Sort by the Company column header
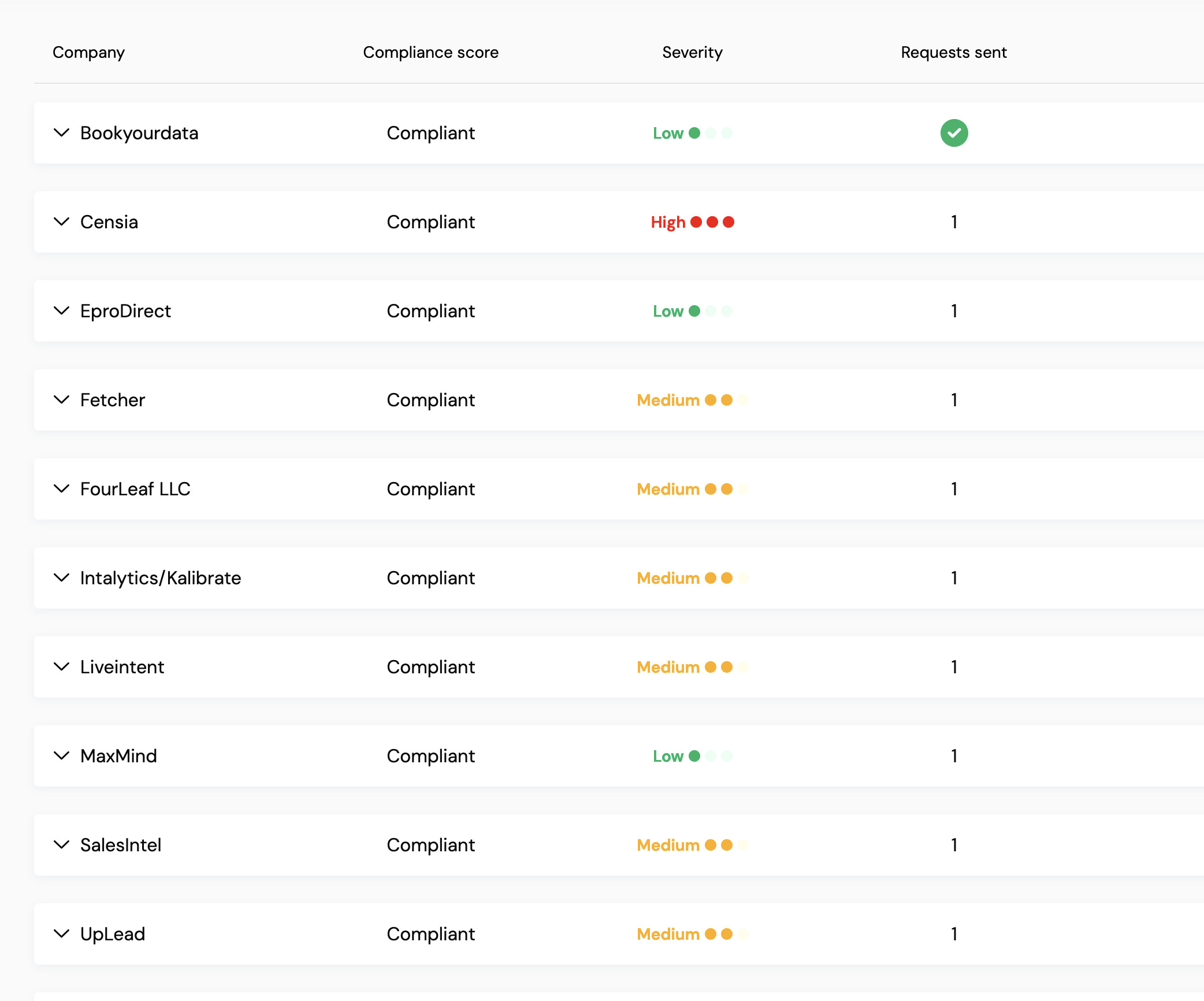 pos(88,53)
